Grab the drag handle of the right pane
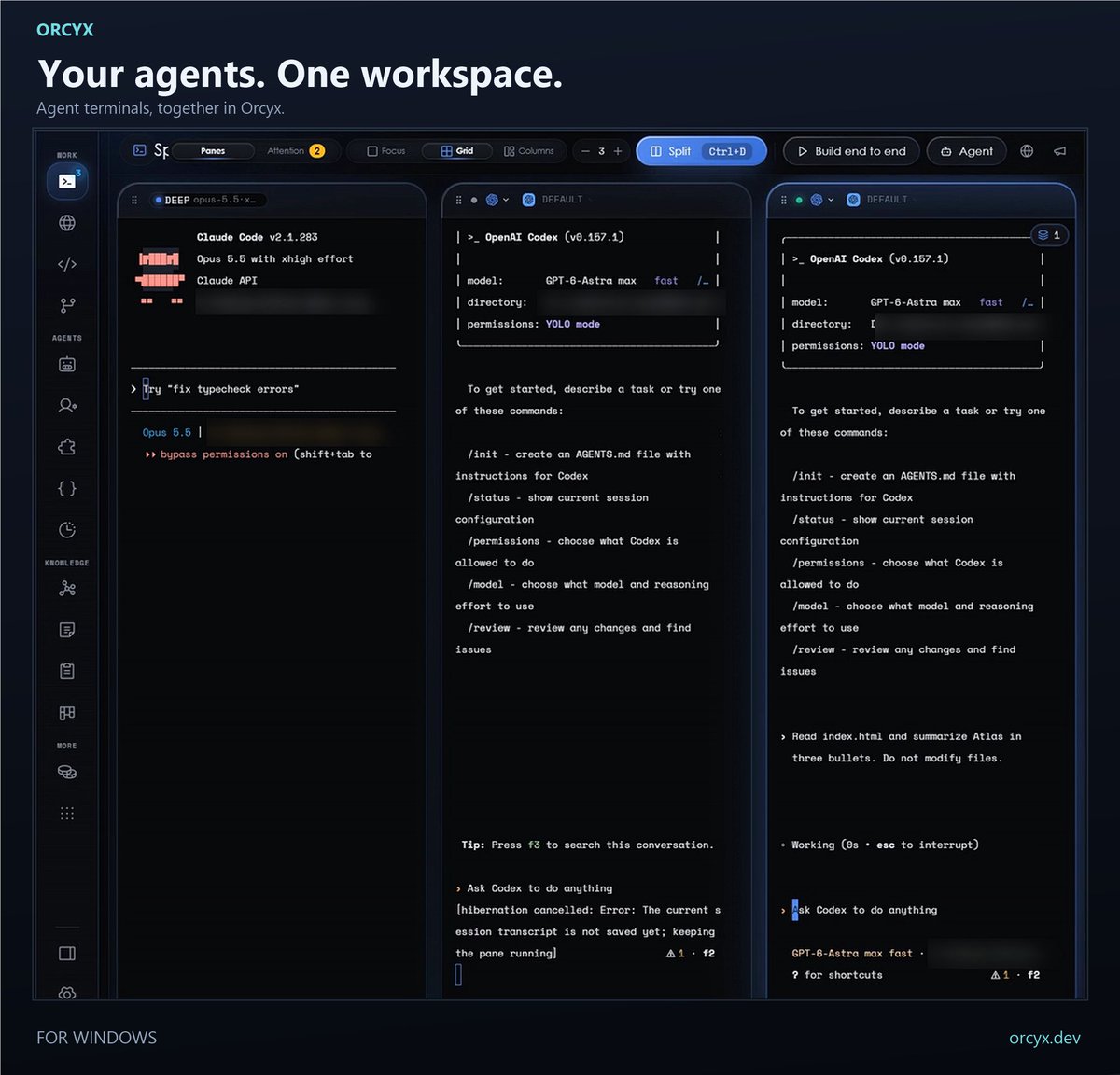This screenshot has height=1075, width=1120. (x=783, y=200)
